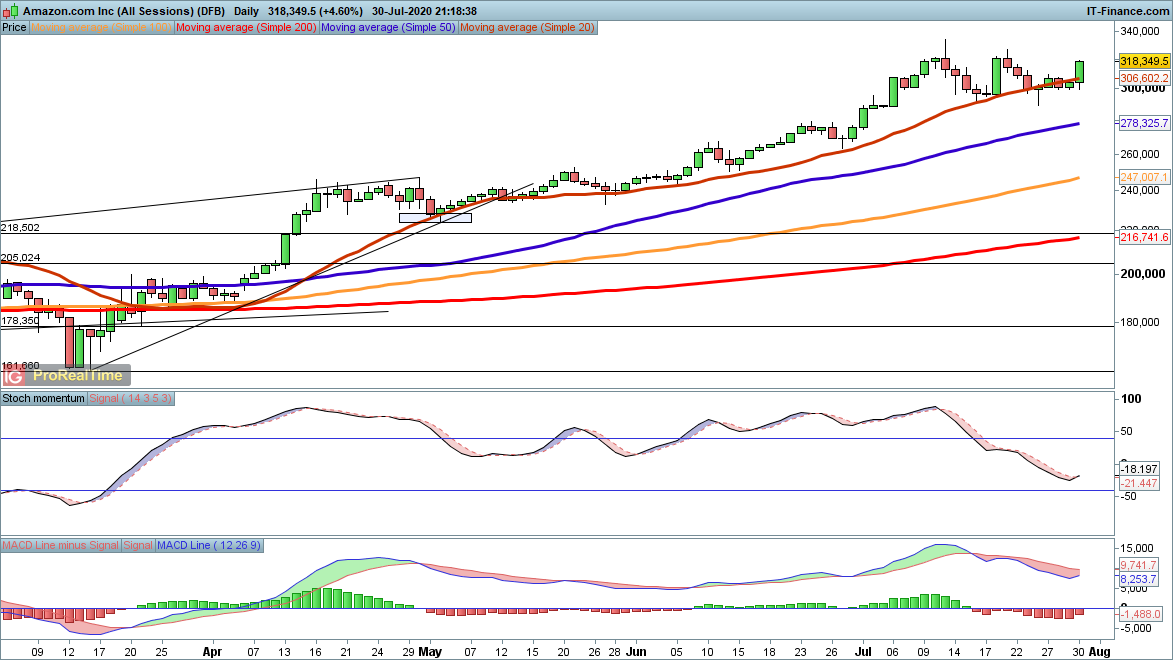Click the 15,000 MACD axis label
Viewport: 1173px width, 660px height.
pos(1138,549)
